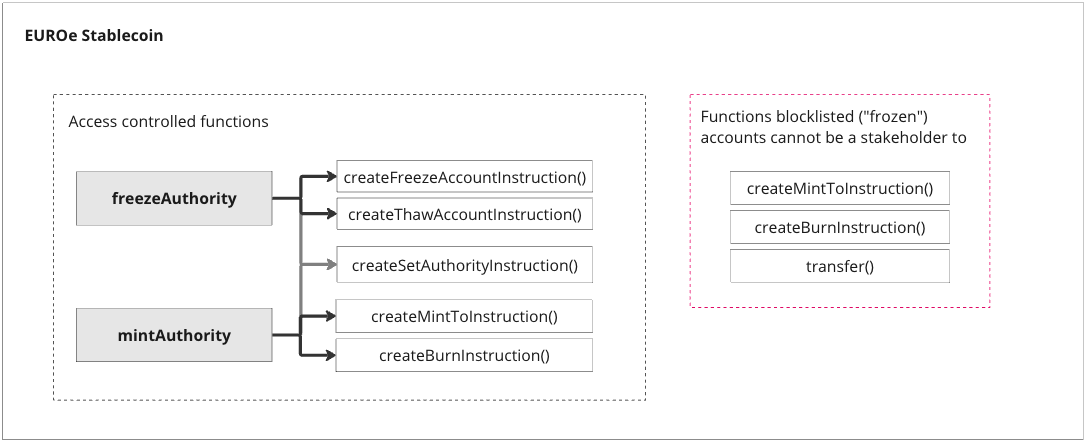Viewport: 1086px width, 442px height.
Task: Click createMintToInstruction() in the blocklisted functions panel
Action: [839, 189]
